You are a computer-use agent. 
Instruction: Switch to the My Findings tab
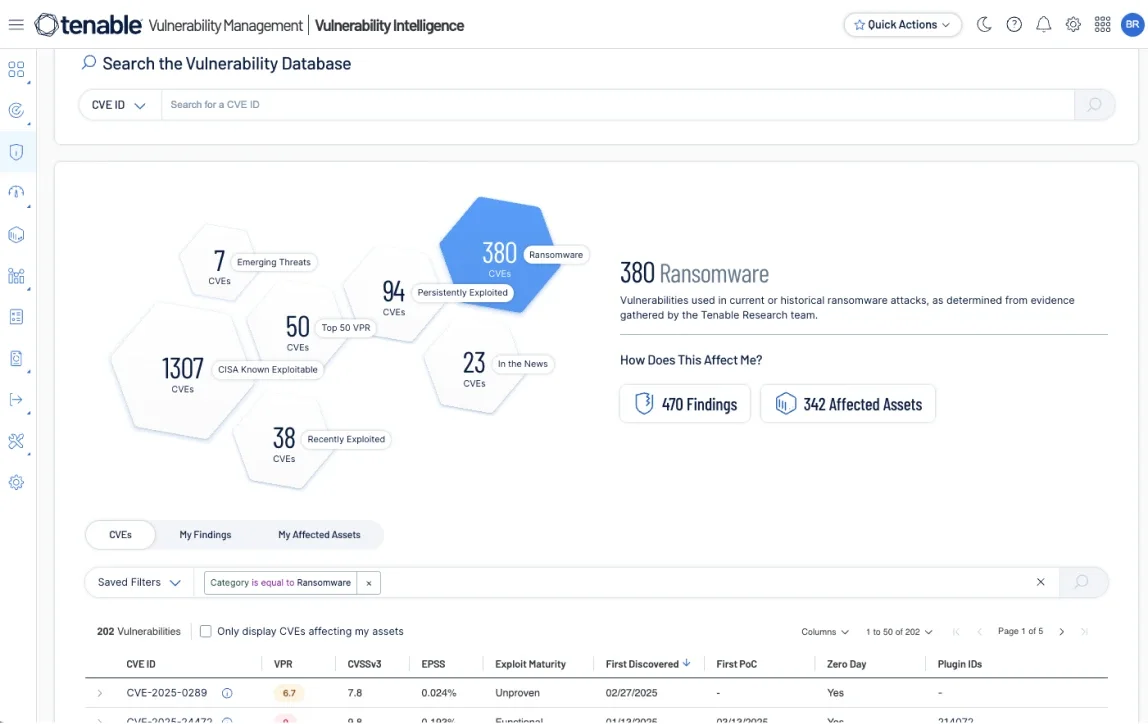tap(205, 535)
